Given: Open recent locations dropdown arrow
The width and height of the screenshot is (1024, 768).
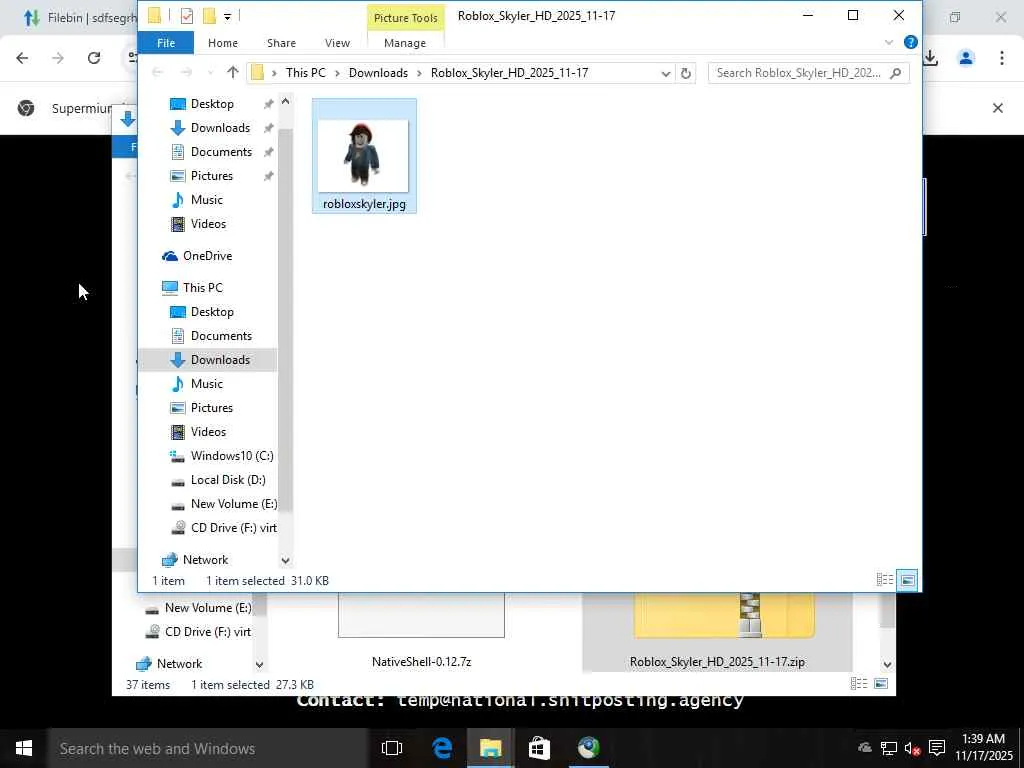Looking at the screenshot, I should (x=210, y=73).
